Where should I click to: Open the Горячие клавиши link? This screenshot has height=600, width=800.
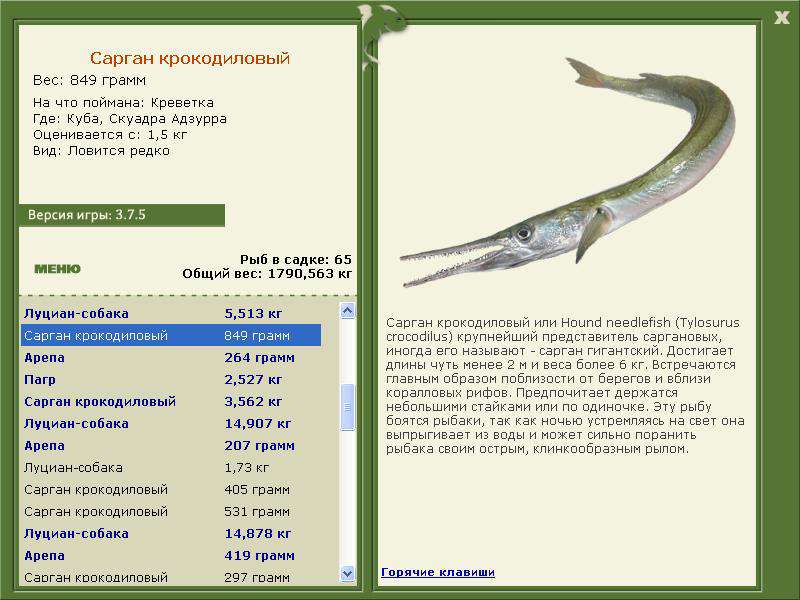437,572
